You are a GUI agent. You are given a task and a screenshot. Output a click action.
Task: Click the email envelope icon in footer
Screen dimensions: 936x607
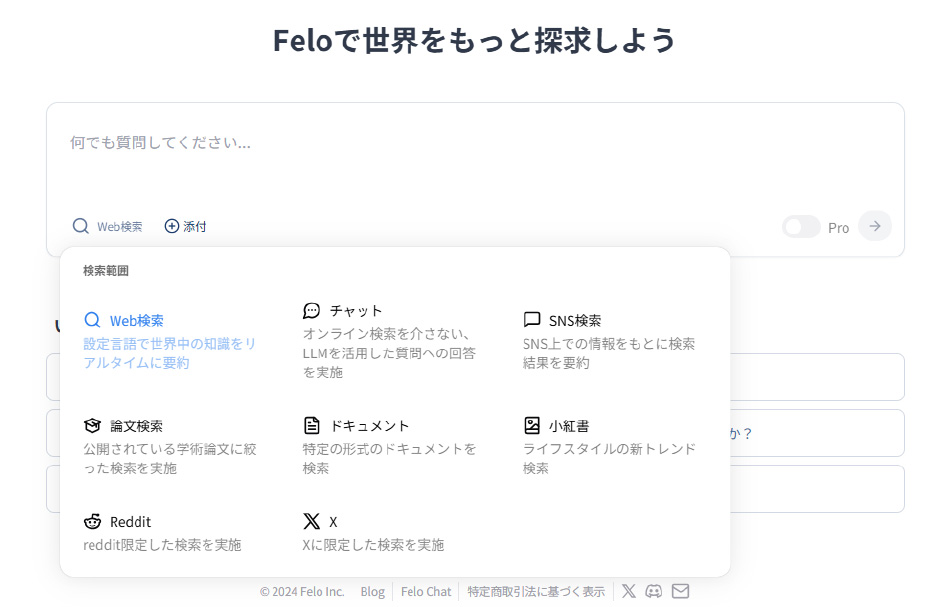click(x=681, y=591)
